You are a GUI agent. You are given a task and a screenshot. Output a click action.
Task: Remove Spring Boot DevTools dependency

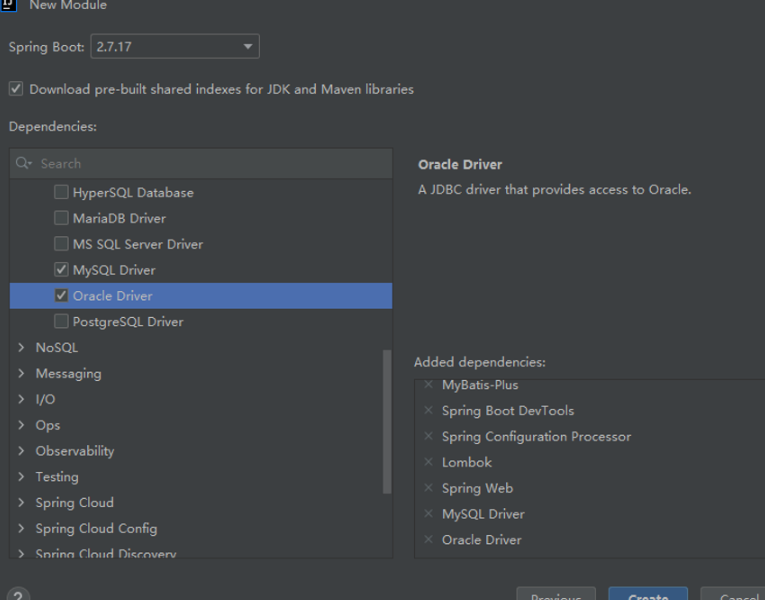(x=429, y=411)
